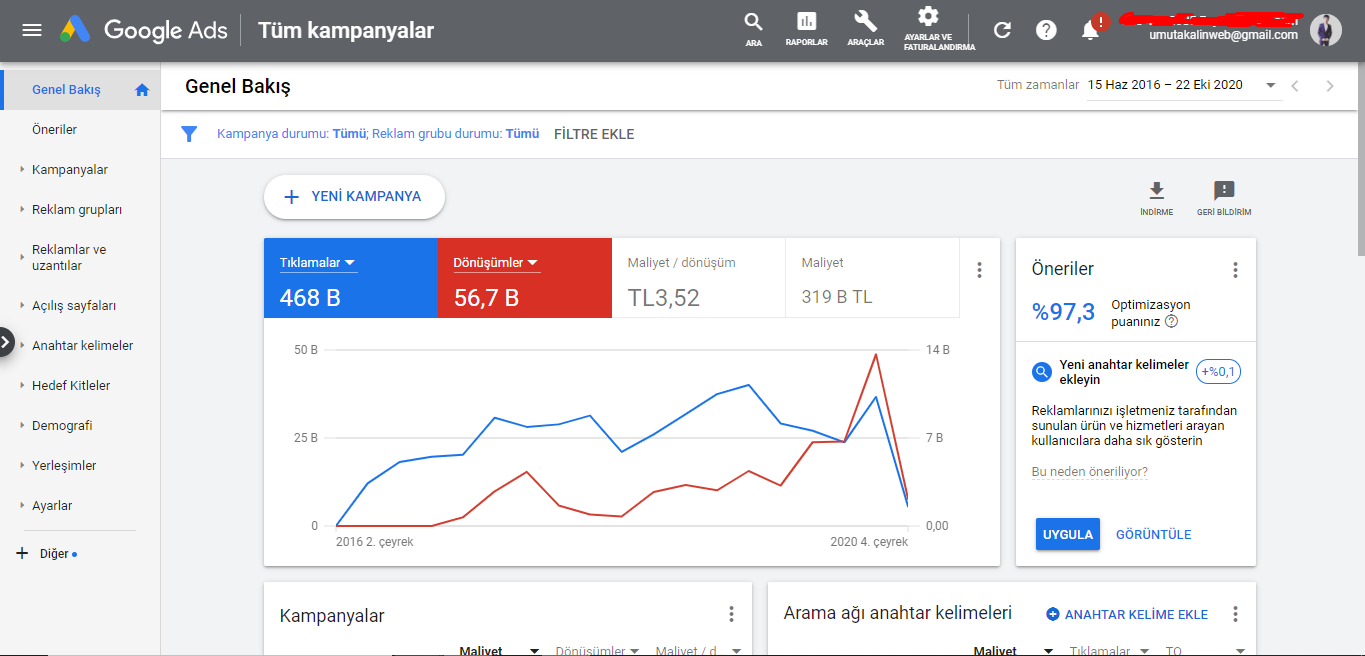Open the hamburger main menu
1365x656 pixels.
pyautogui.click(x=32, y=30)
